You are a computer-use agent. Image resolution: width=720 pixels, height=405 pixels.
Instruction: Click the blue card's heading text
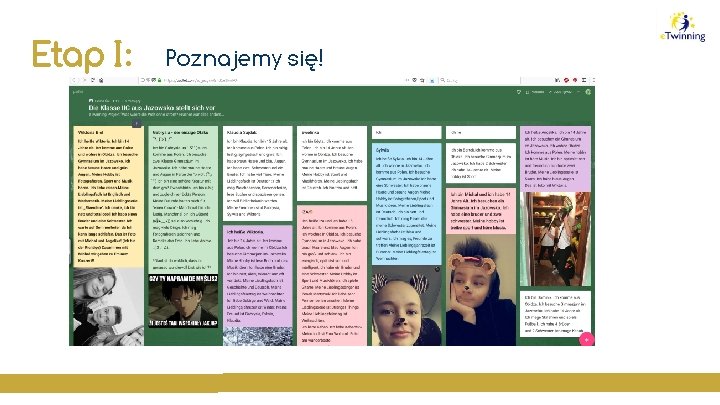click(382, 150)
